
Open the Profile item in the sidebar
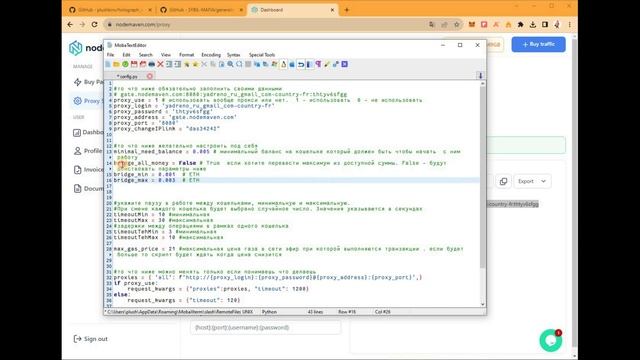tap(88, 151)
